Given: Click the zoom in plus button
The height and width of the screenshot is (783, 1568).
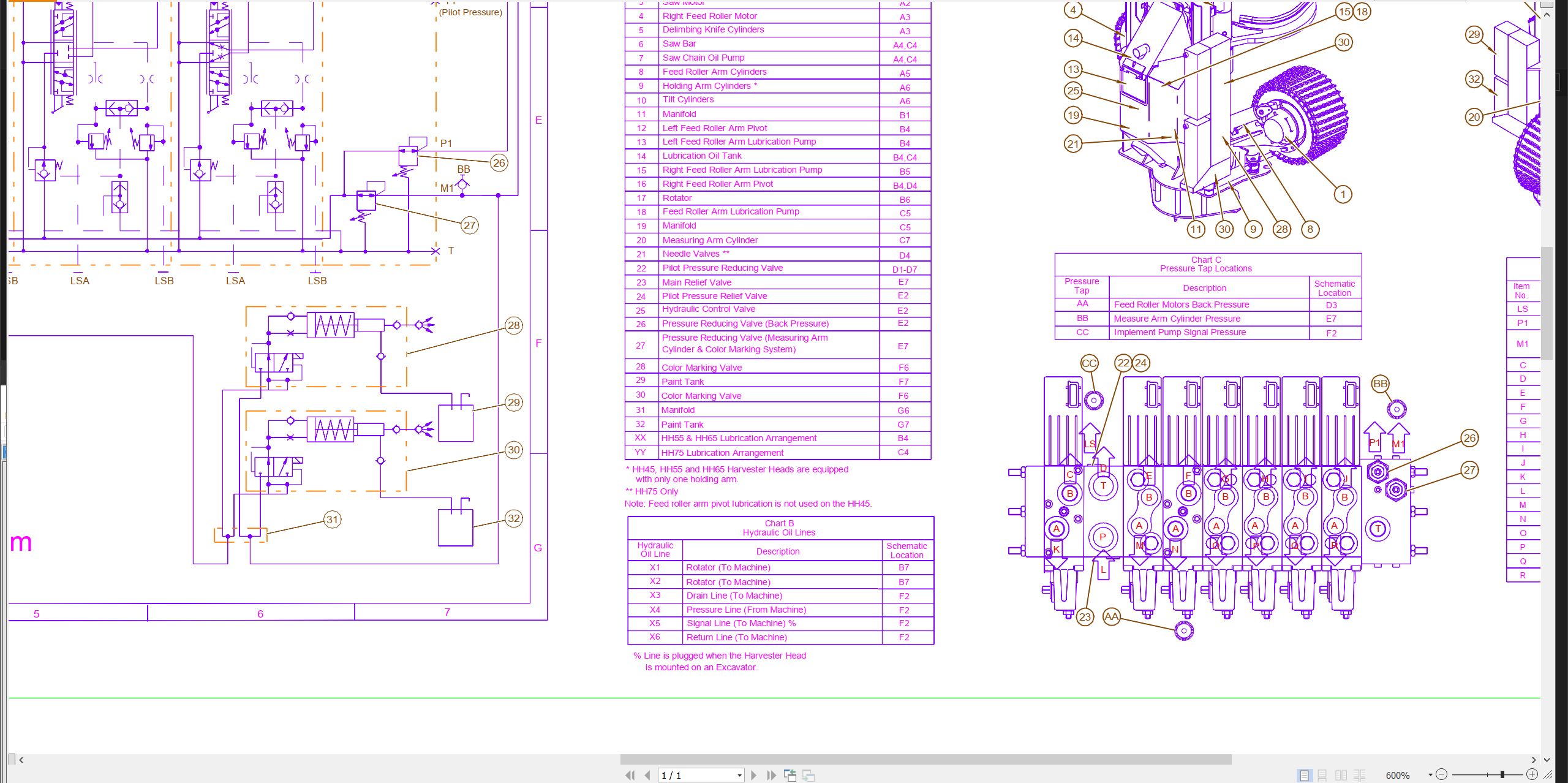Looking at the screenshot, I should (1532, 774).
